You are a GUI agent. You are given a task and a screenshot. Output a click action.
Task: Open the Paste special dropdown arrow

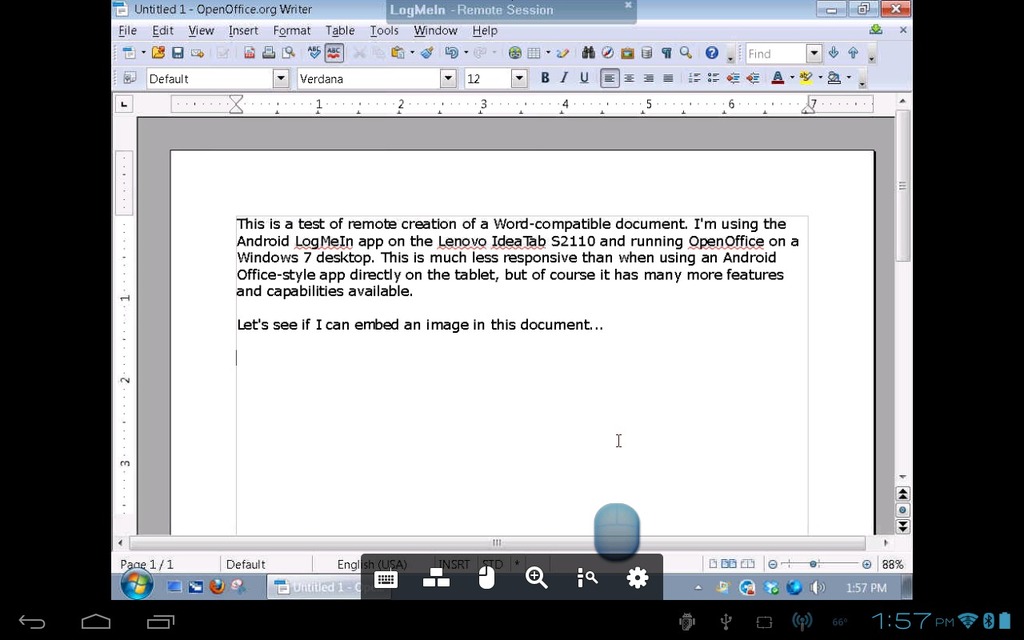(412, 53)
